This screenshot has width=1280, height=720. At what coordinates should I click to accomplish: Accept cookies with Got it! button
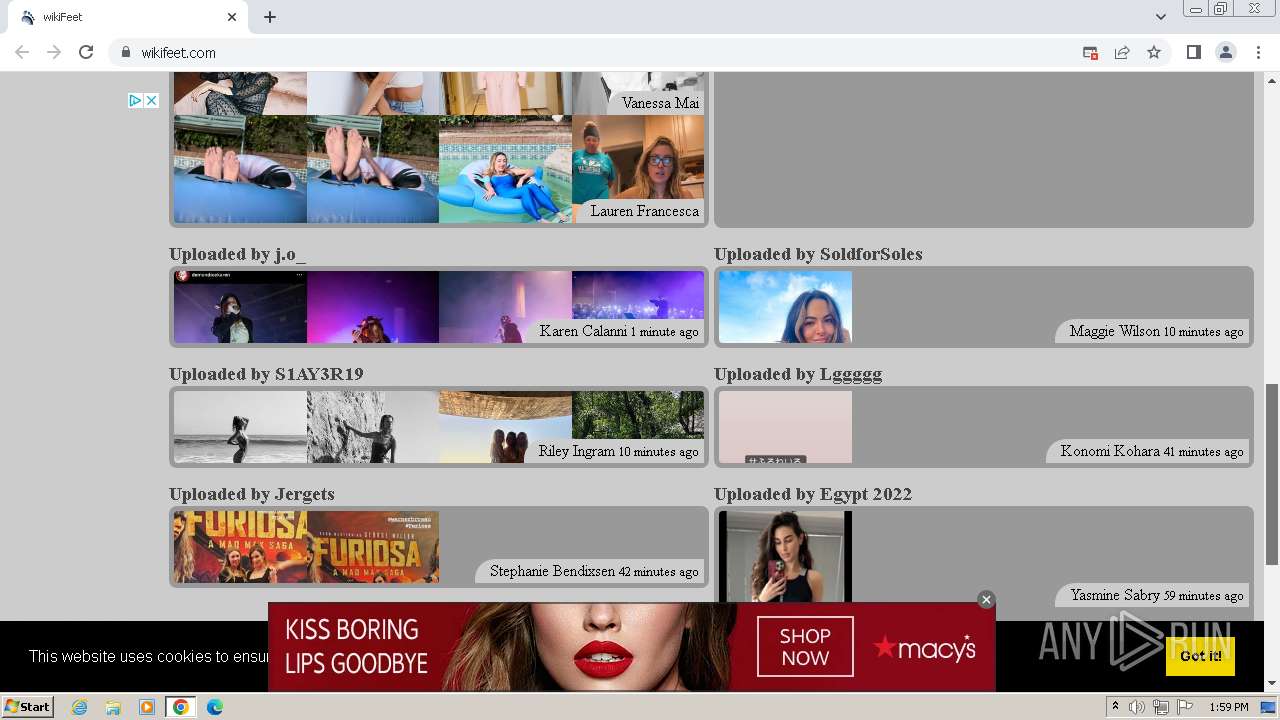[x=1200, y=656]
